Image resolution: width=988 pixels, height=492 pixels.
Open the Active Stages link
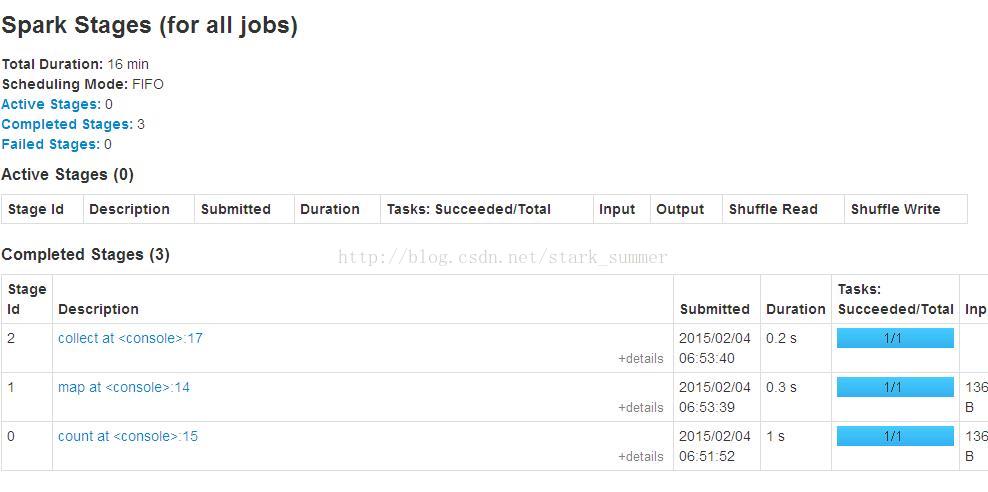pos(51,104)
